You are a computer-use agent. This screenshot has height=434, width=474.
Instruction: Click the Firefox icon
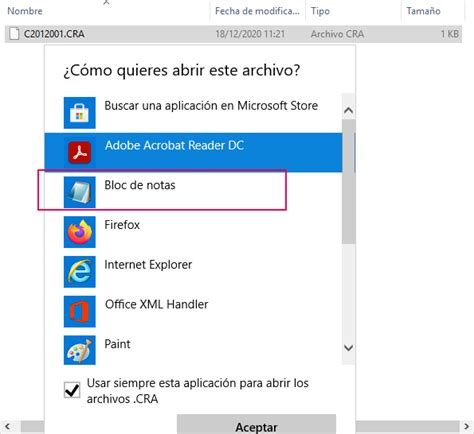79,232
